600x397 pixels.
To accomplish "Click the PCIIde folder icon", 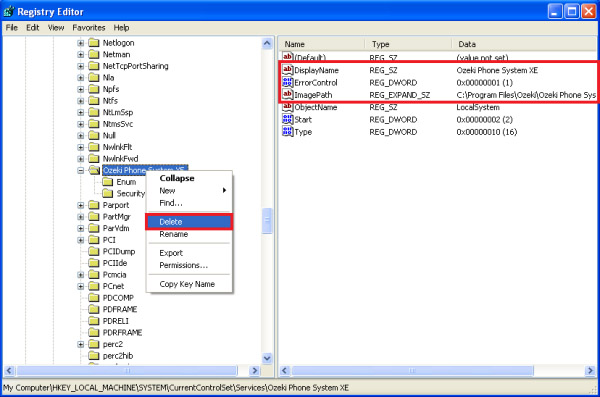I will point(94,263).
